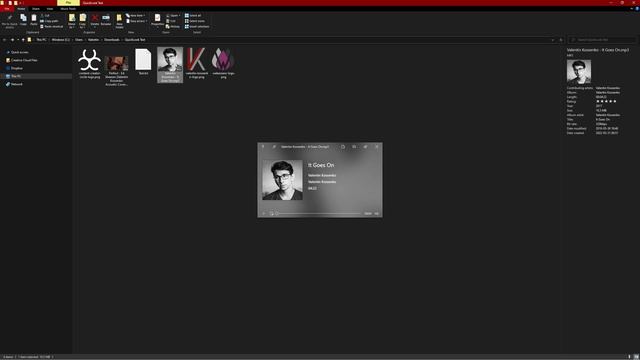The height and width of the screenshot is (360, 640).
Task: Click Edit in the Open group
Action: pyautogui.click(x=171, y=21)
